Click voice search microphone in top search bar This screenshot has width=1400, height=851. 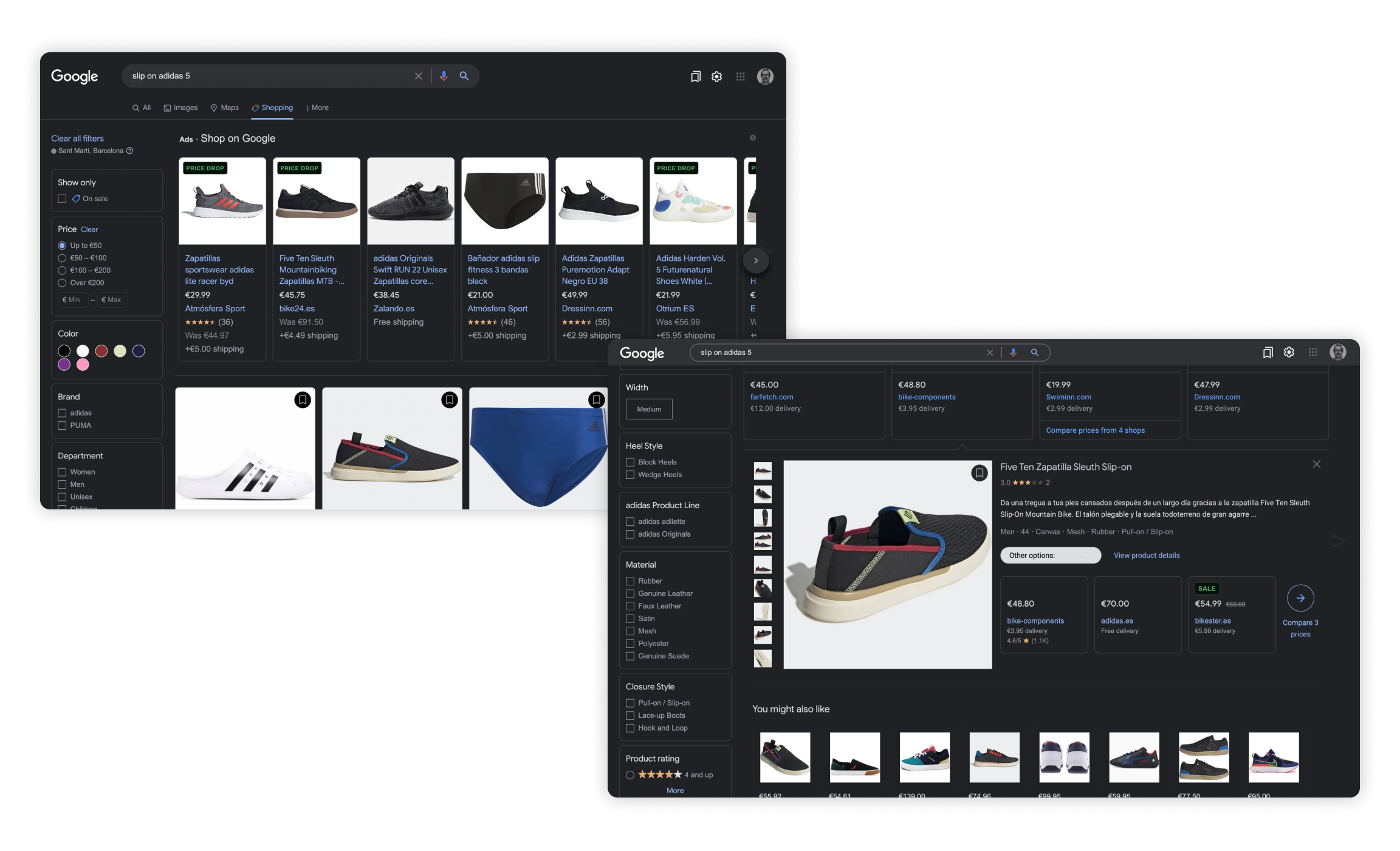point(444,76)
